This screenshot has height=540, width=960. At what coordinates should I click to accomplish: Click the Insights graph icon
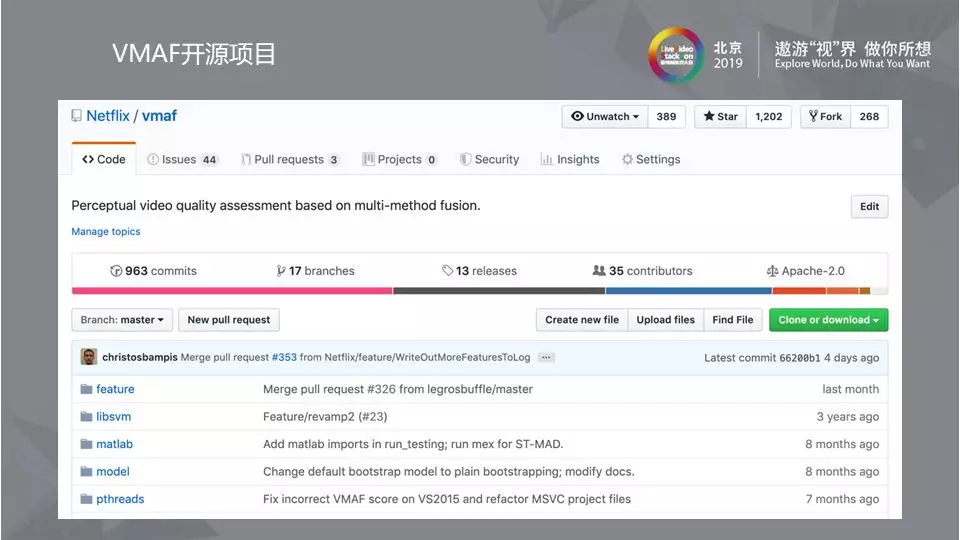point(546,159)
